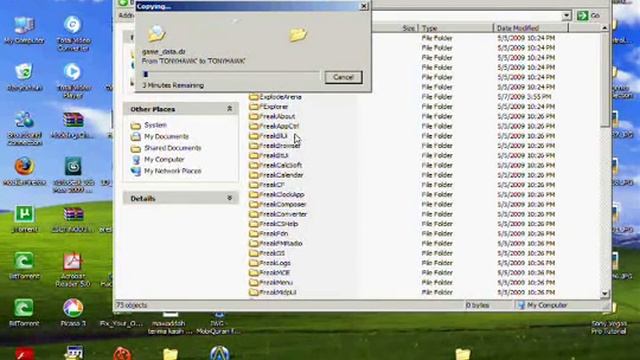The image size is (640, 360).
Task: Select the FreakAppCtrl folder icon
Action: click(x=254, y=126)
